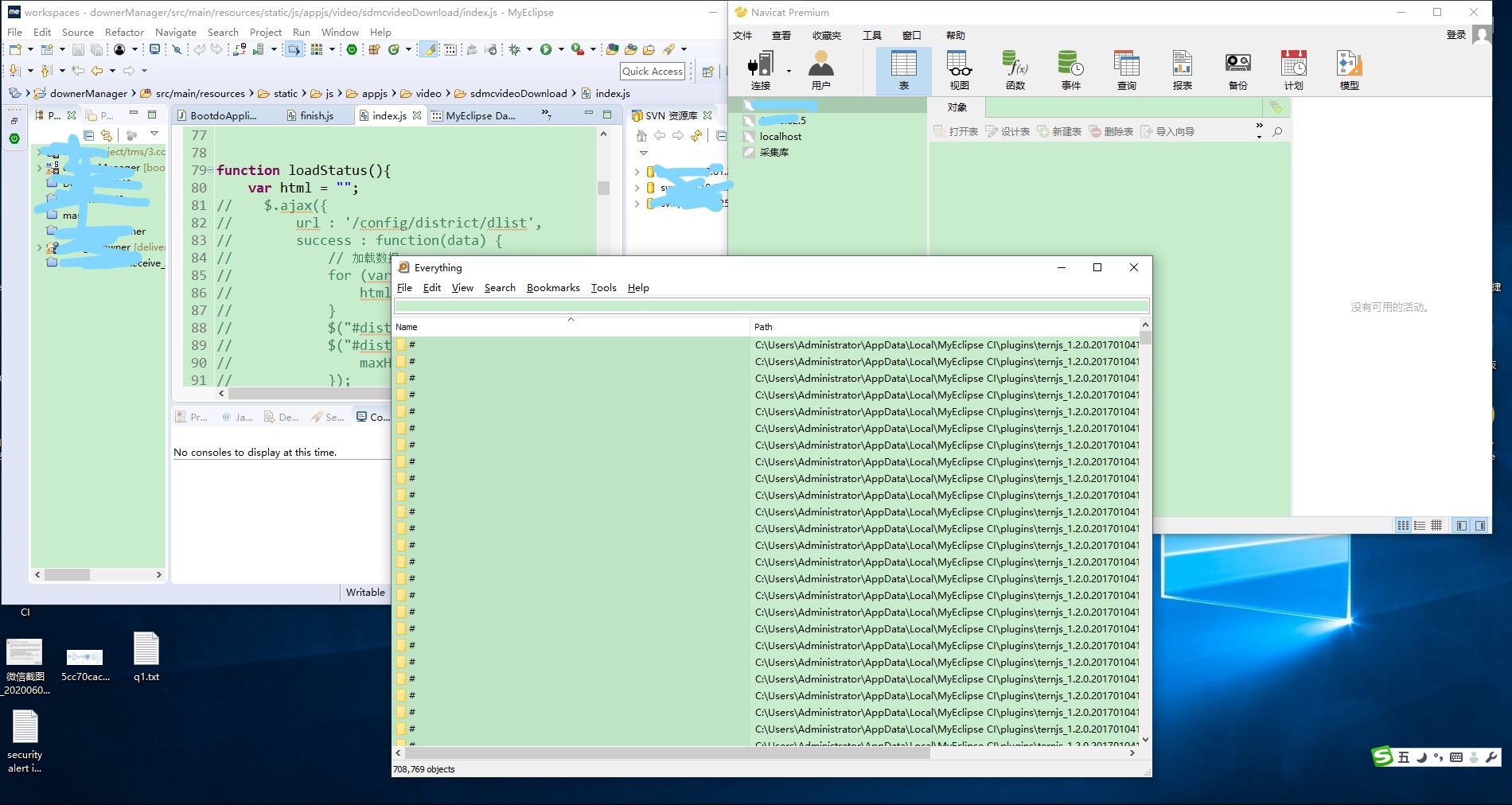Screen dimensions: 1512x805
Task: Open the 微信截图 desktop image file
Action: (x=25, y=667)
